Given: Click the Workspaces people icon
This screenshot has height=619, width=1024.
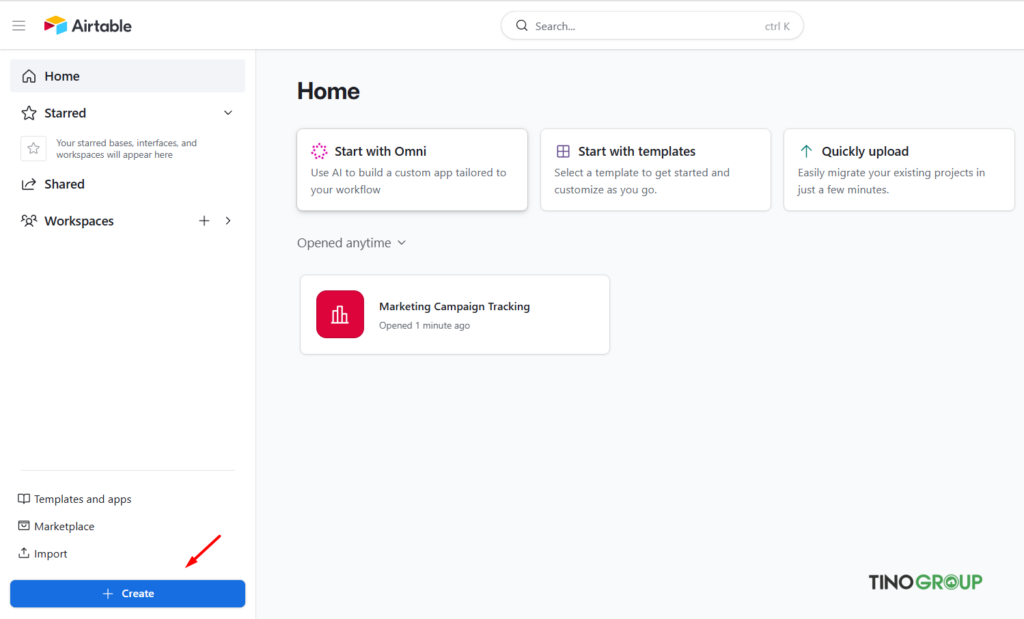Looking at the screenshot, I should click(30, 220).
